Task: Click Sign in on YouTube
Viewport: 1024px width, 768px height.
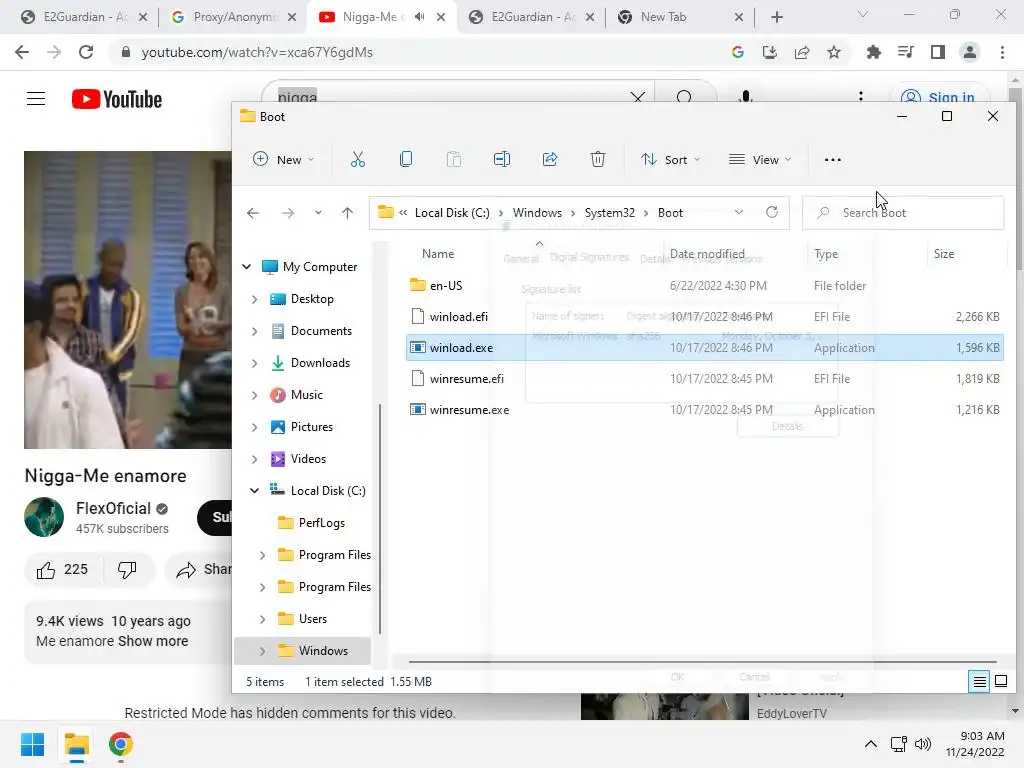Action: 939,97
